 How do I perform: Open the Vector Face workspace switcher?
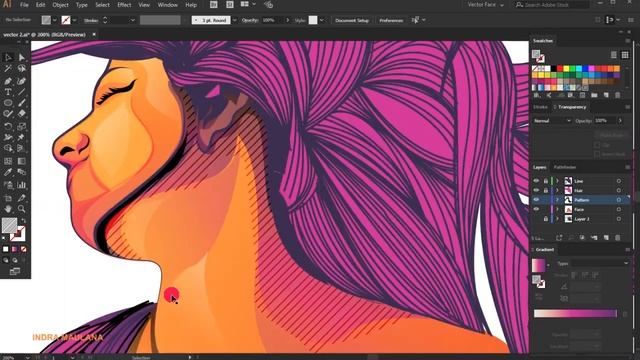point(486,5)
